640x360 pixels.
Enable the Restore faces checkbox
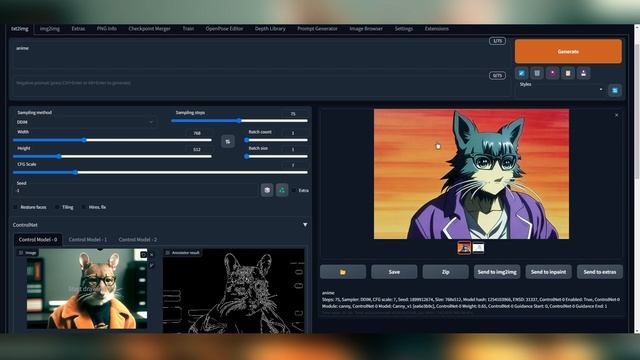[16, 207]
